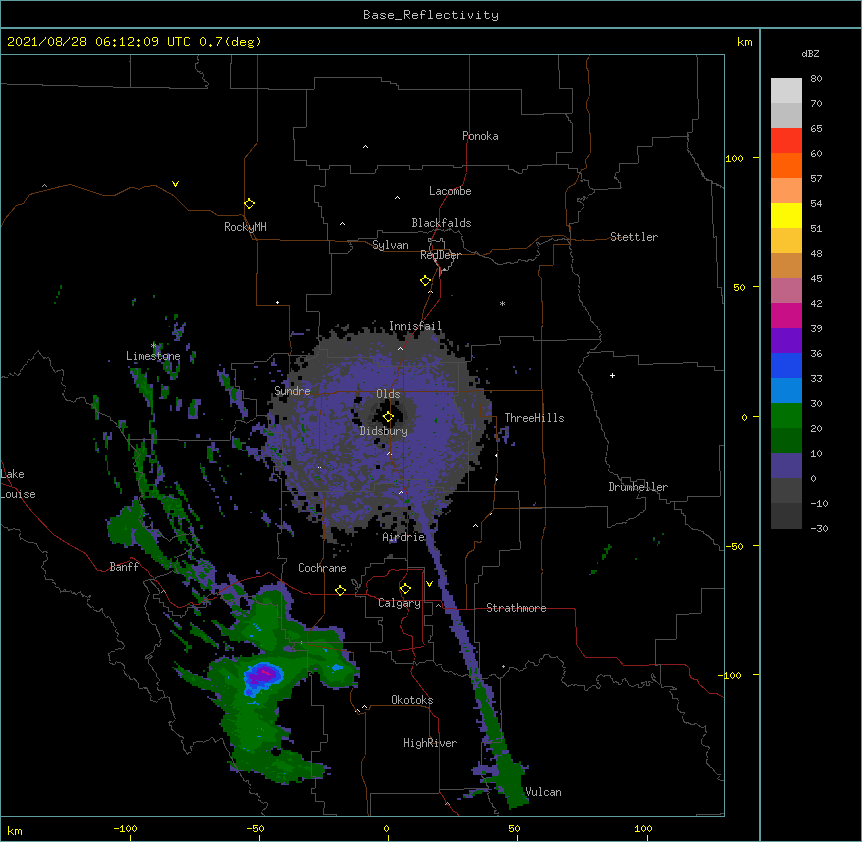Pick the yellow 51-54 dBZ legend swatch
Viewport: 862px width, 842px height.
click(786, 215)
